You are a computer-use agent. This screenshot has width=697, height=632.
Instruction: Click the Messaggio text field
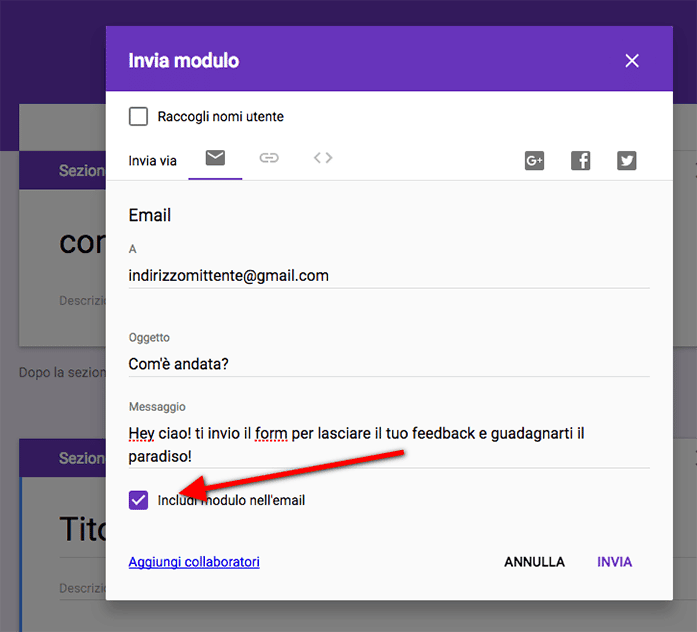(x=389, y=445)
